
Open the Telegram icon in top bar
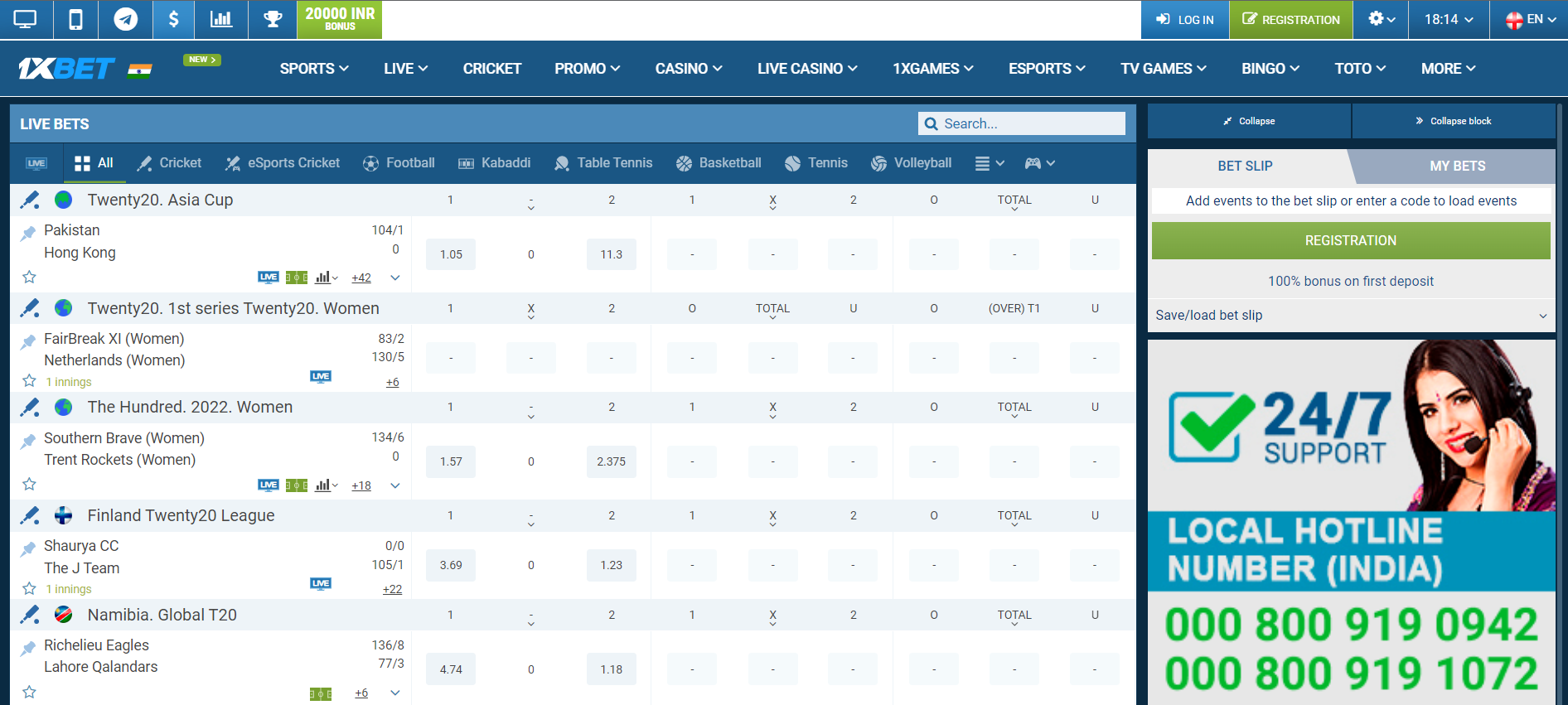[126, 19]
